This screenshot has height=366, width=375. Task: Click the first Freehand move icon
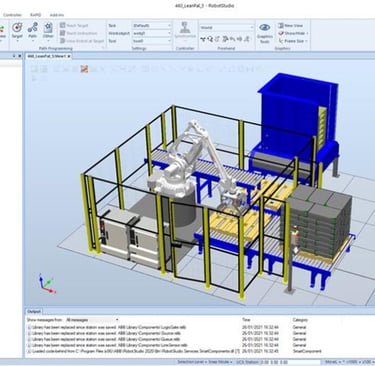pyautogui.click(x=203, y=39)
